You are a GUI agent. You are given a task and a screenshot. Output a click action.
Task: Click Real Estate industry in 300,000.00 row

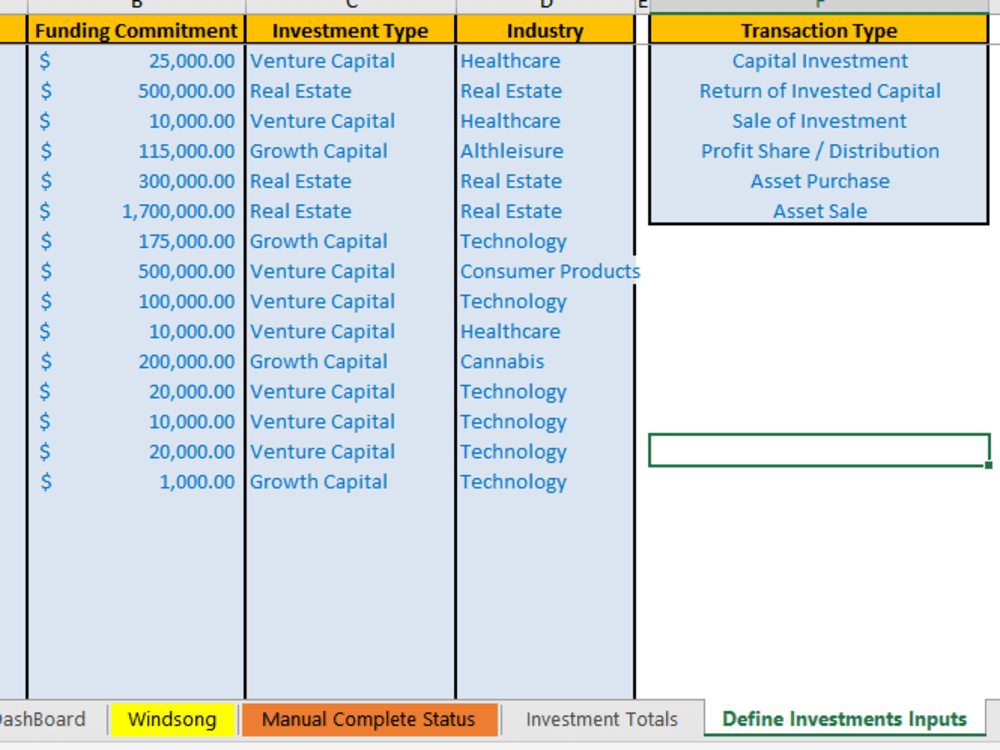click(545, 181)
